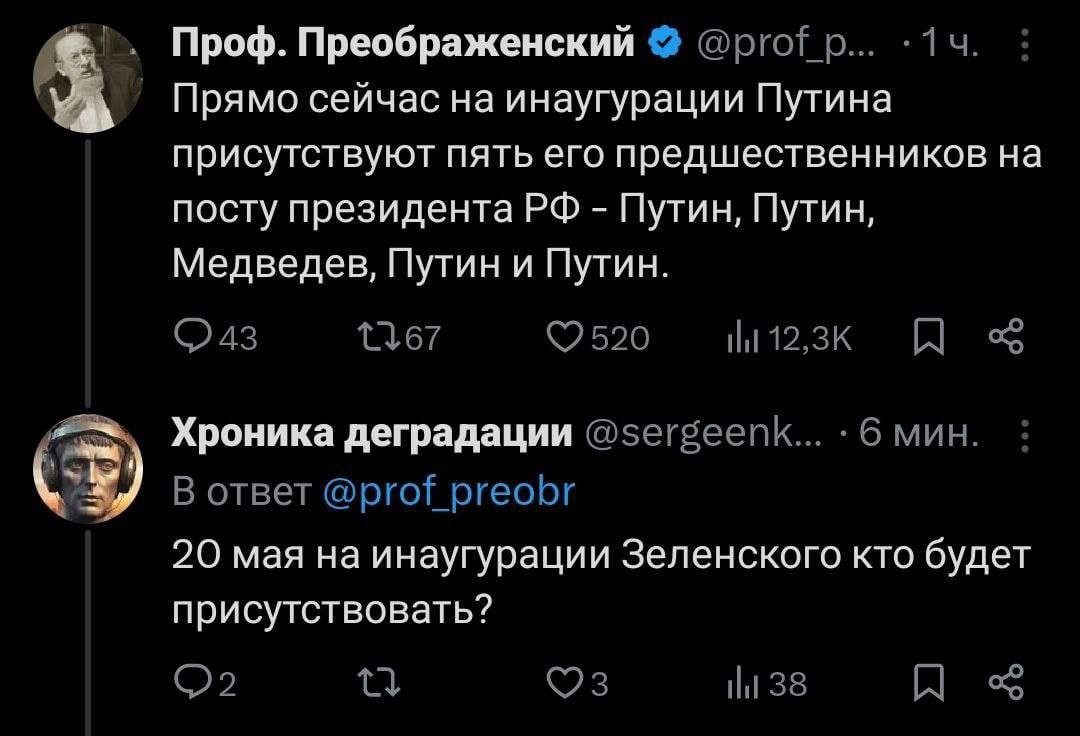Click Хроника деградации's avatar with headphones
Screen dimensions: 1080x736
coord(88,468)
